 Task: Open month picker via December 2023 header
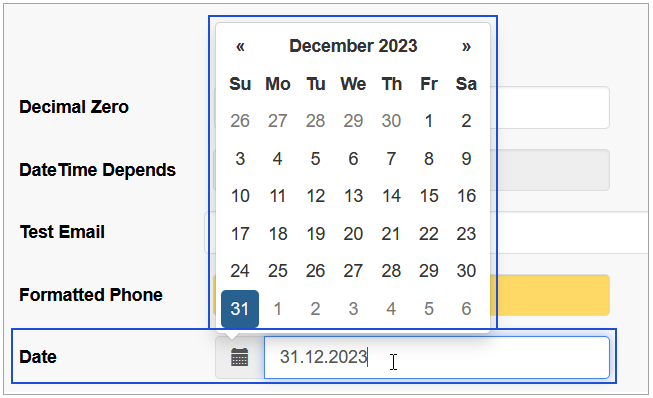click(353, 46)
